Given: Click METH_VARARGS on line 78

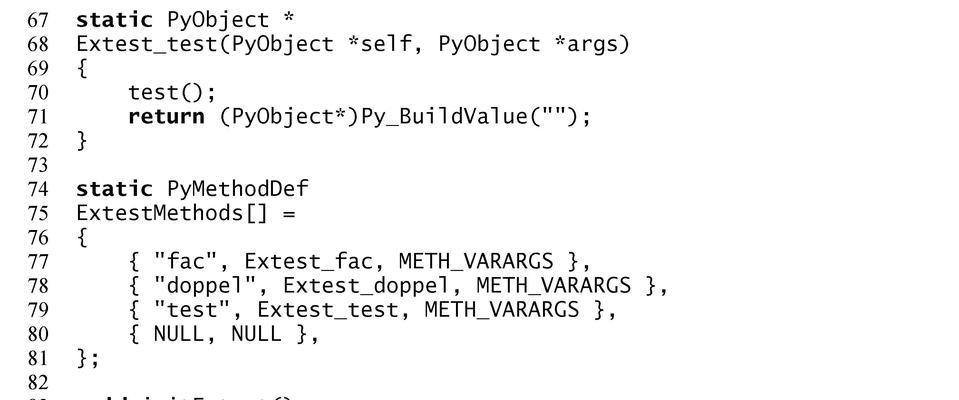Looking at the screenshot, I should tap(553, 286).
